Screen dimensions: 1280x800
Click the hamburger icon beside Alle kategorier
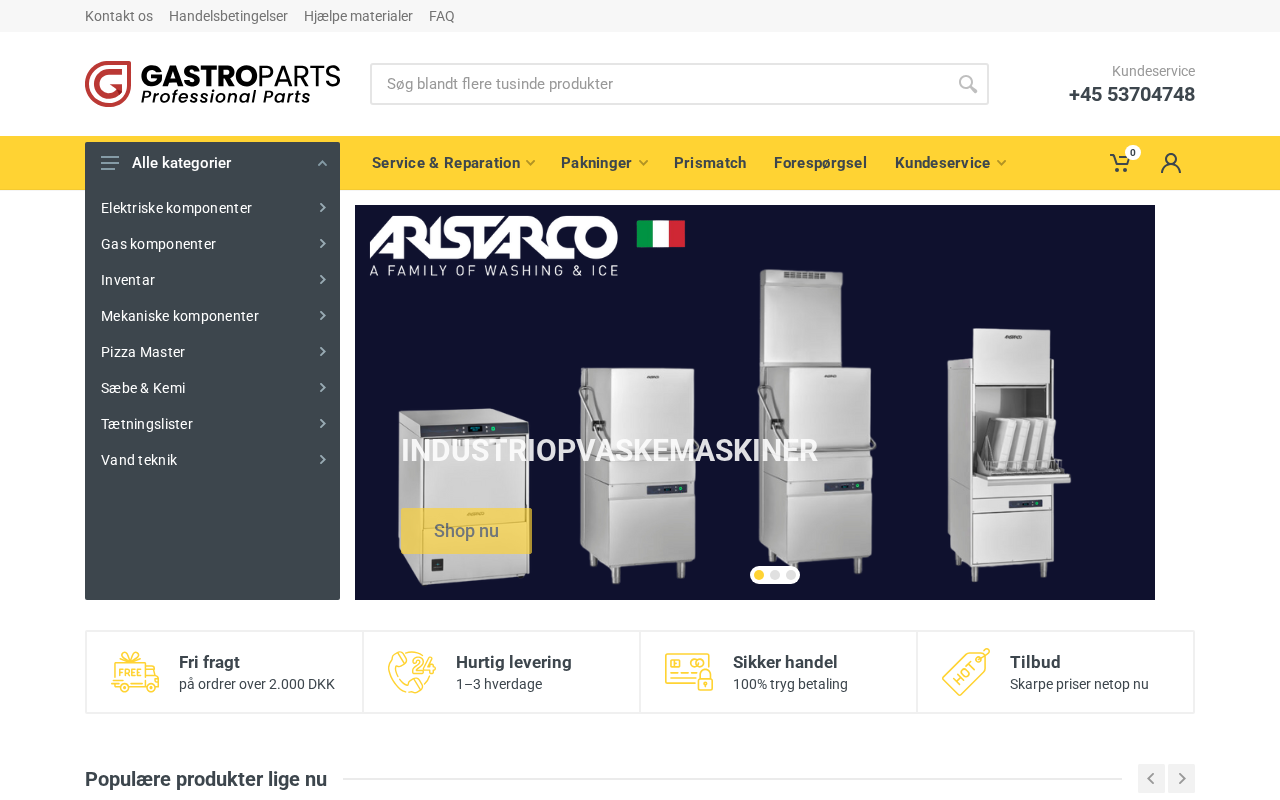coord(110,163)
